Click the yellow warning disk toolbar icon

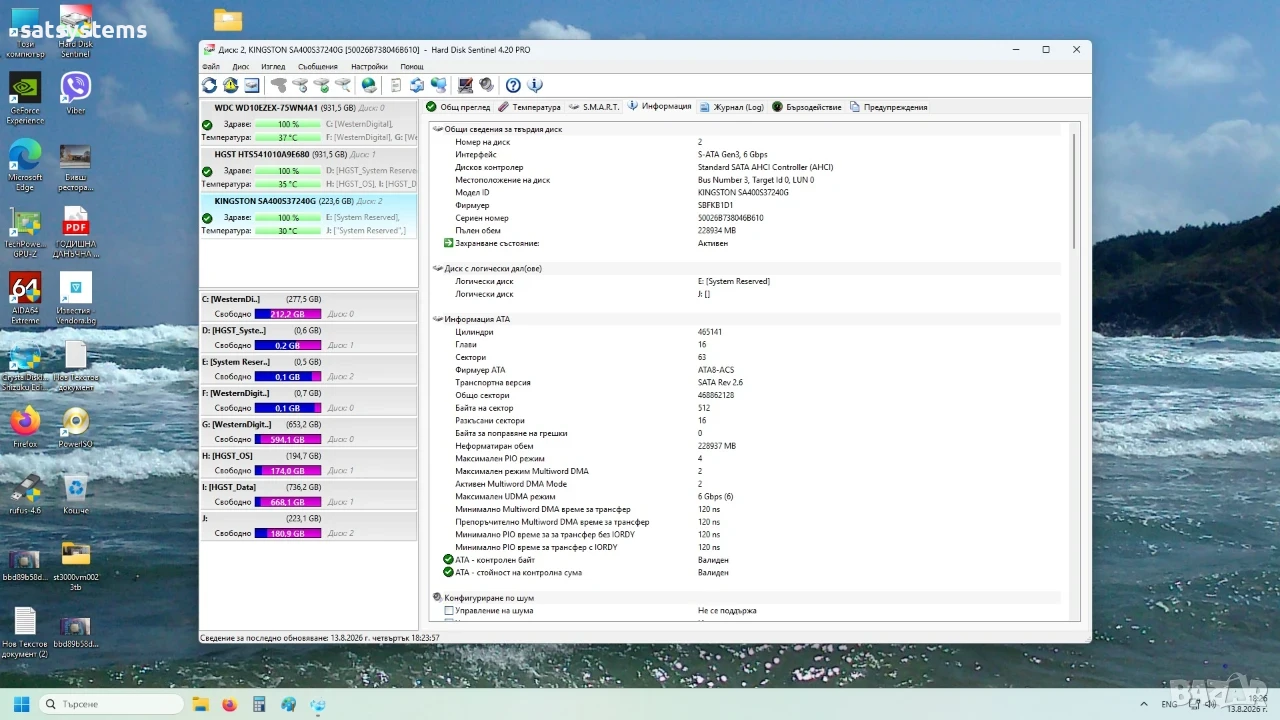coord(230,86)
